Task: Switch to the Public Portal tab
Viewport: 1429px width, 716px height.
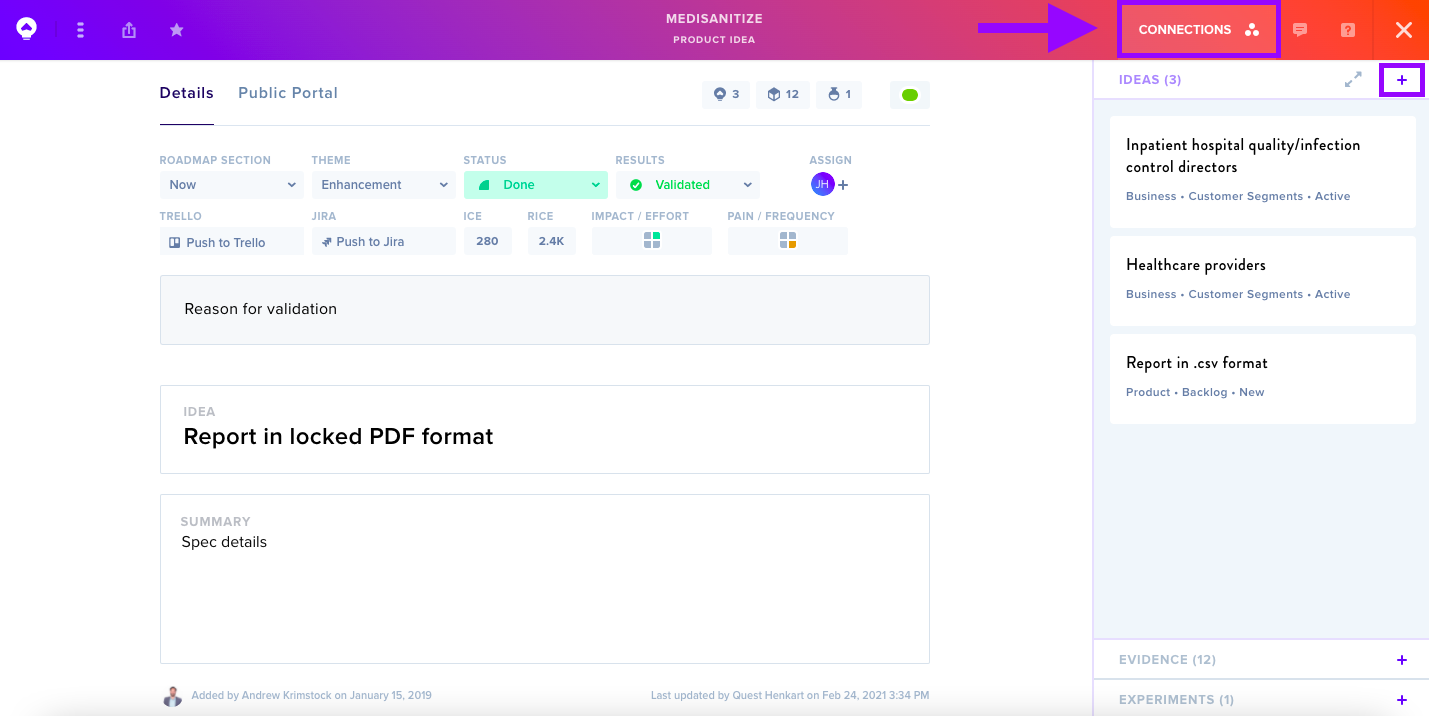Action: 288,93
